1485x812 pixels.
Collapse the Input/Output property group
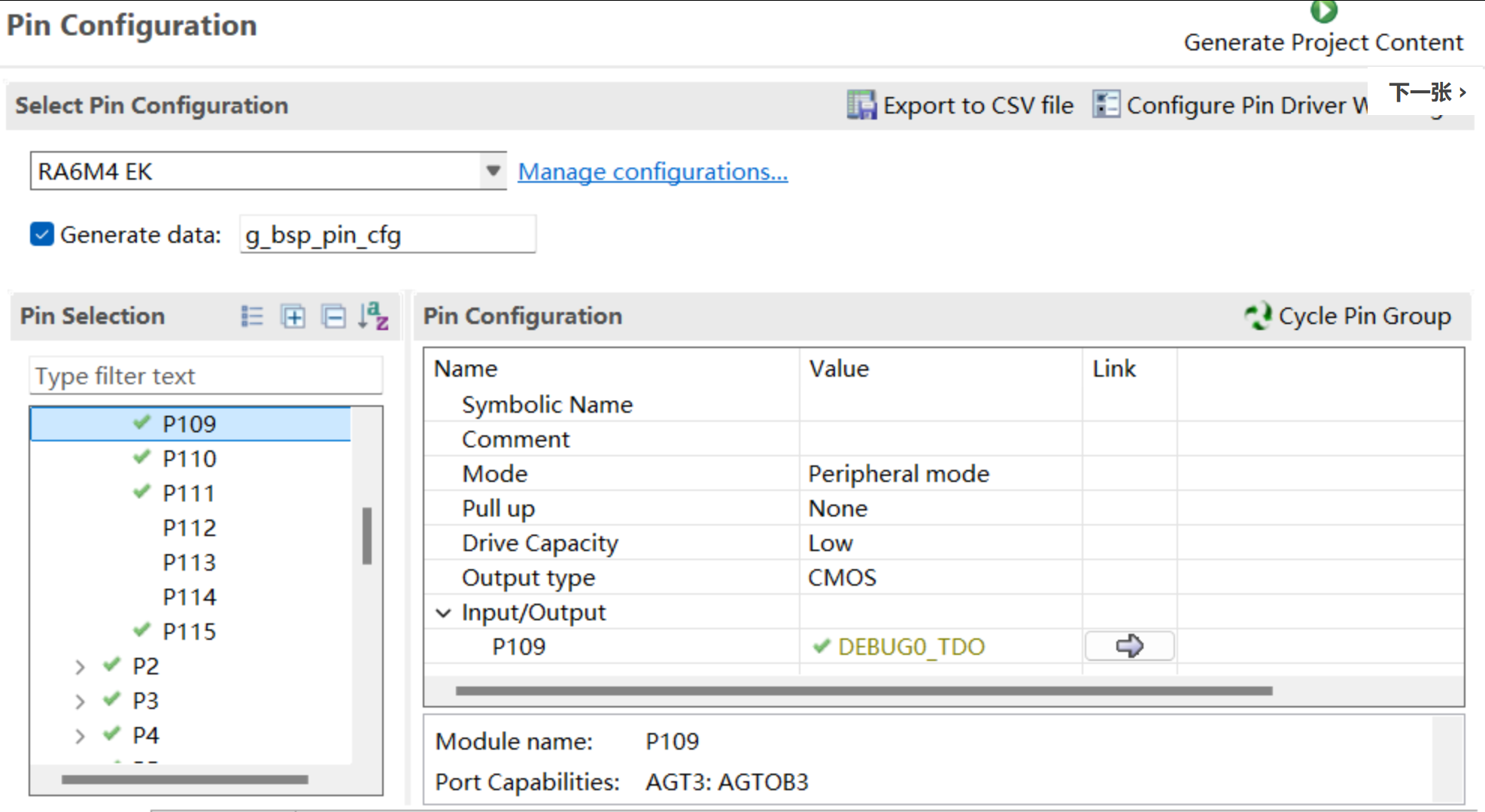click(x=444, y=613)
